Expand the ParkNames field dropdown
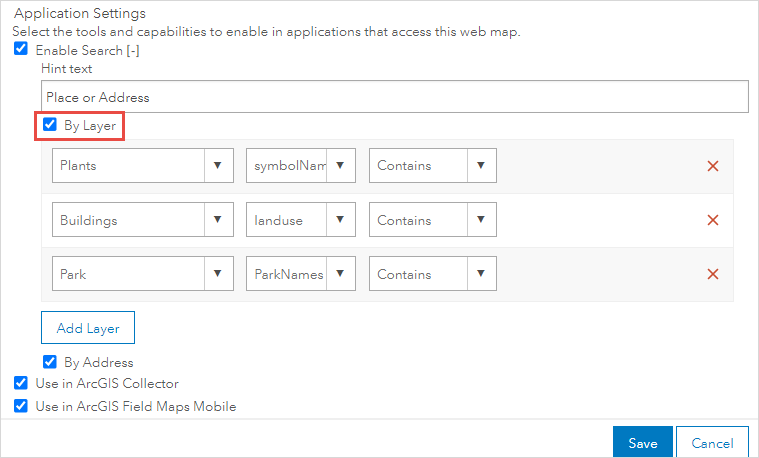The height and width of the screenshot is (458, 759). tap(301, 274)
